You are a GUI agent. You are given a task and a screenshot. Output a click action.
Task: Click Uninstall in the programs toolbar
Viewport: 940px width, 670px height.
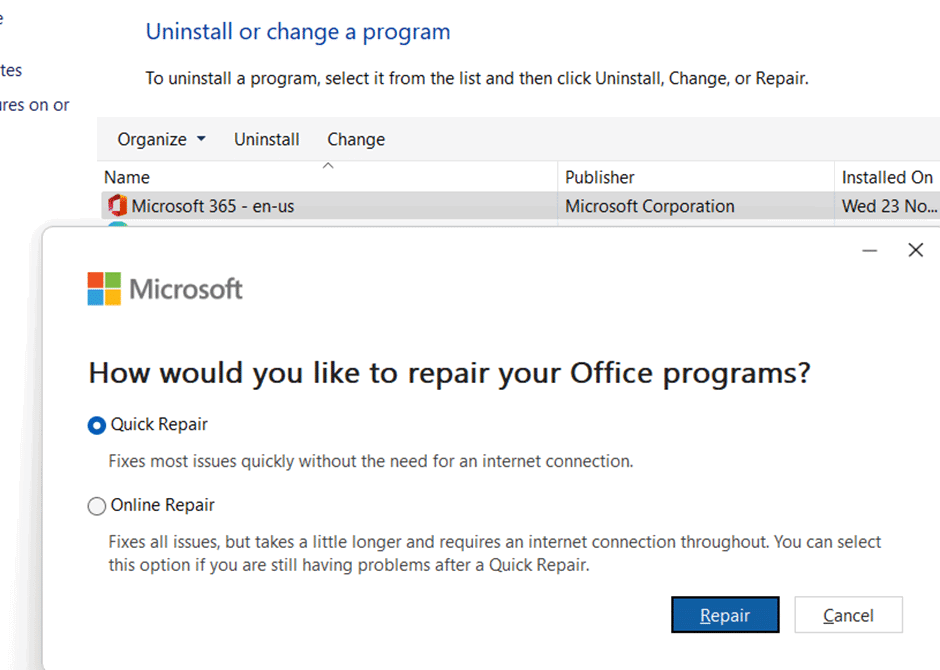[266, 139]
